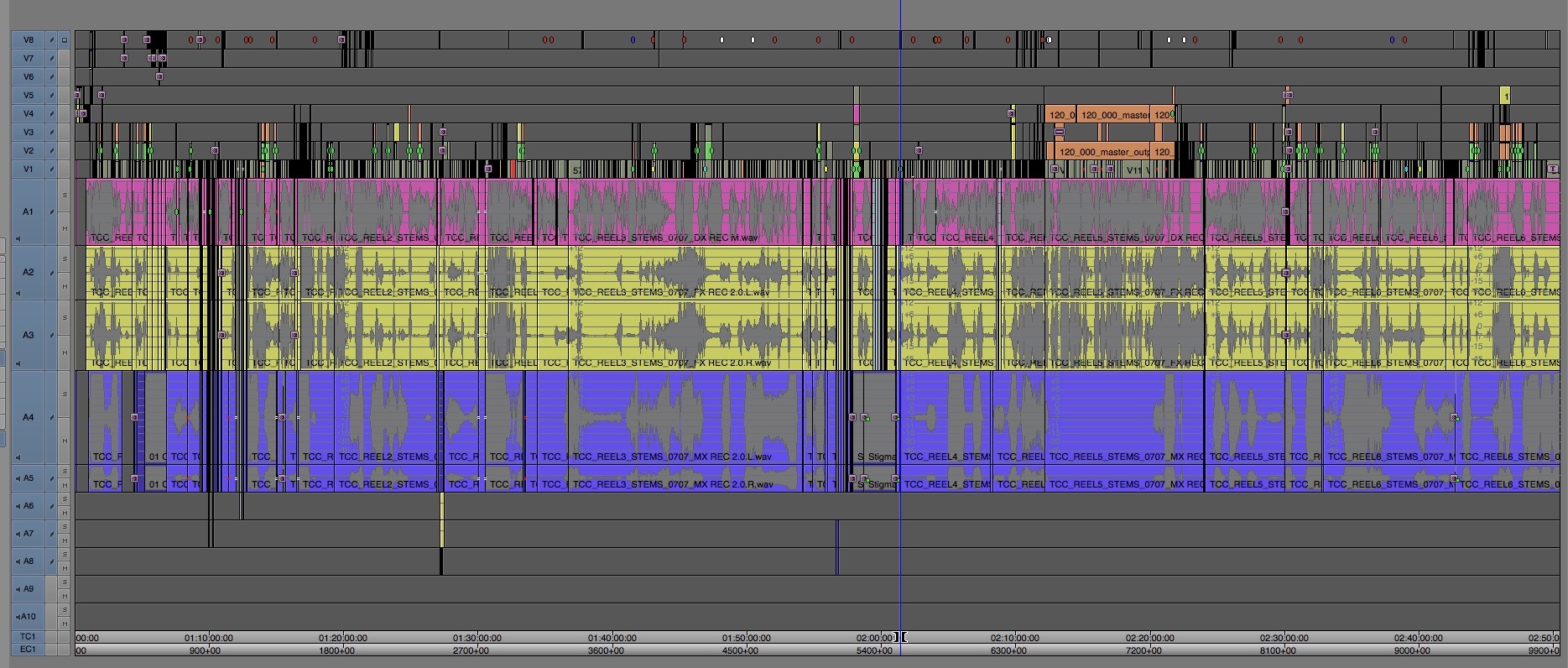Click the A3 speaker monitor icon
Viewport: 1568px width, 668px height.
pos(18,363)
